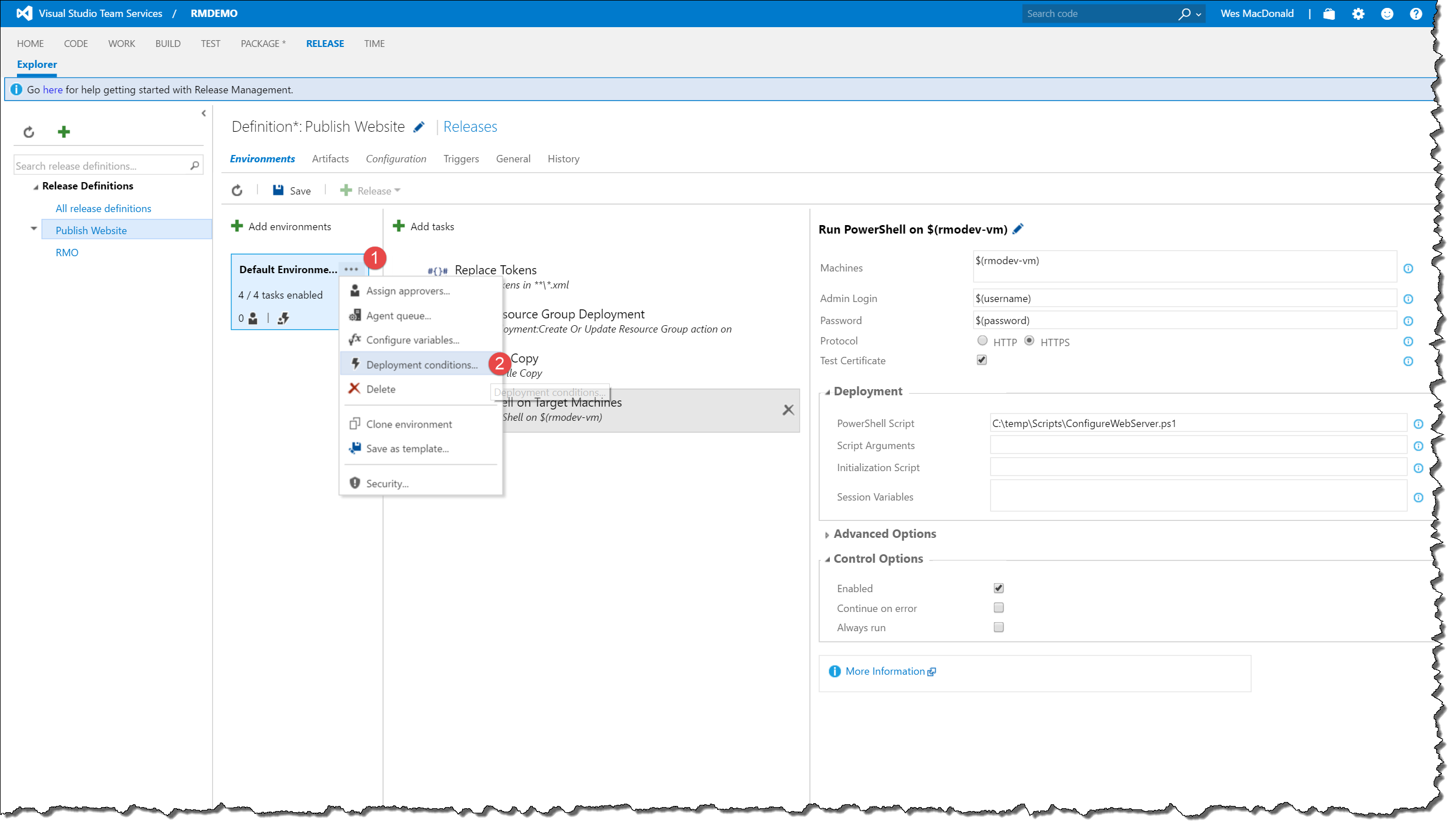Select the HTTP protocol radio button
Viewport: 1456px width, 828px height.
[982, 340]
